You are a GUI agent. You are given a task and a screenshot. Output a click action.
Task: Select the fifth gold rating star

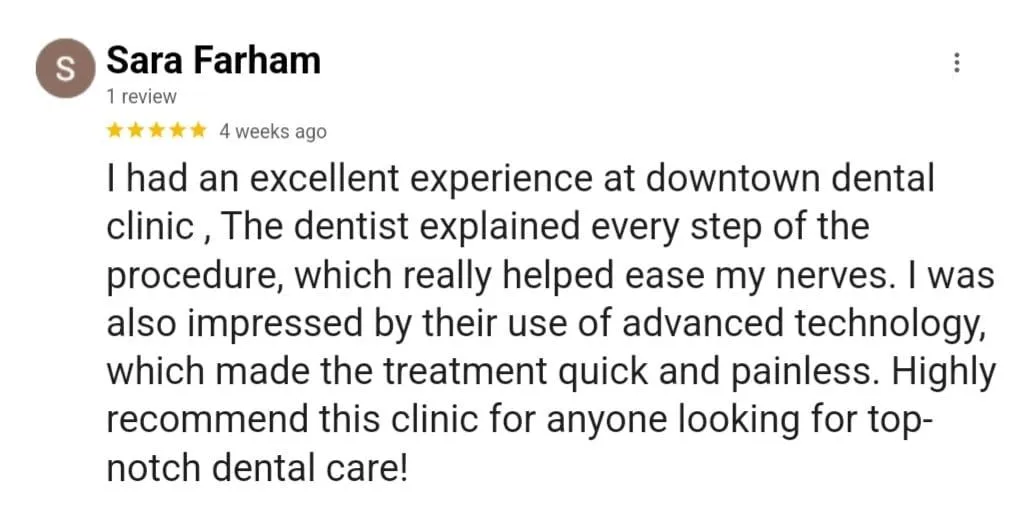click(x=198, y=131)
